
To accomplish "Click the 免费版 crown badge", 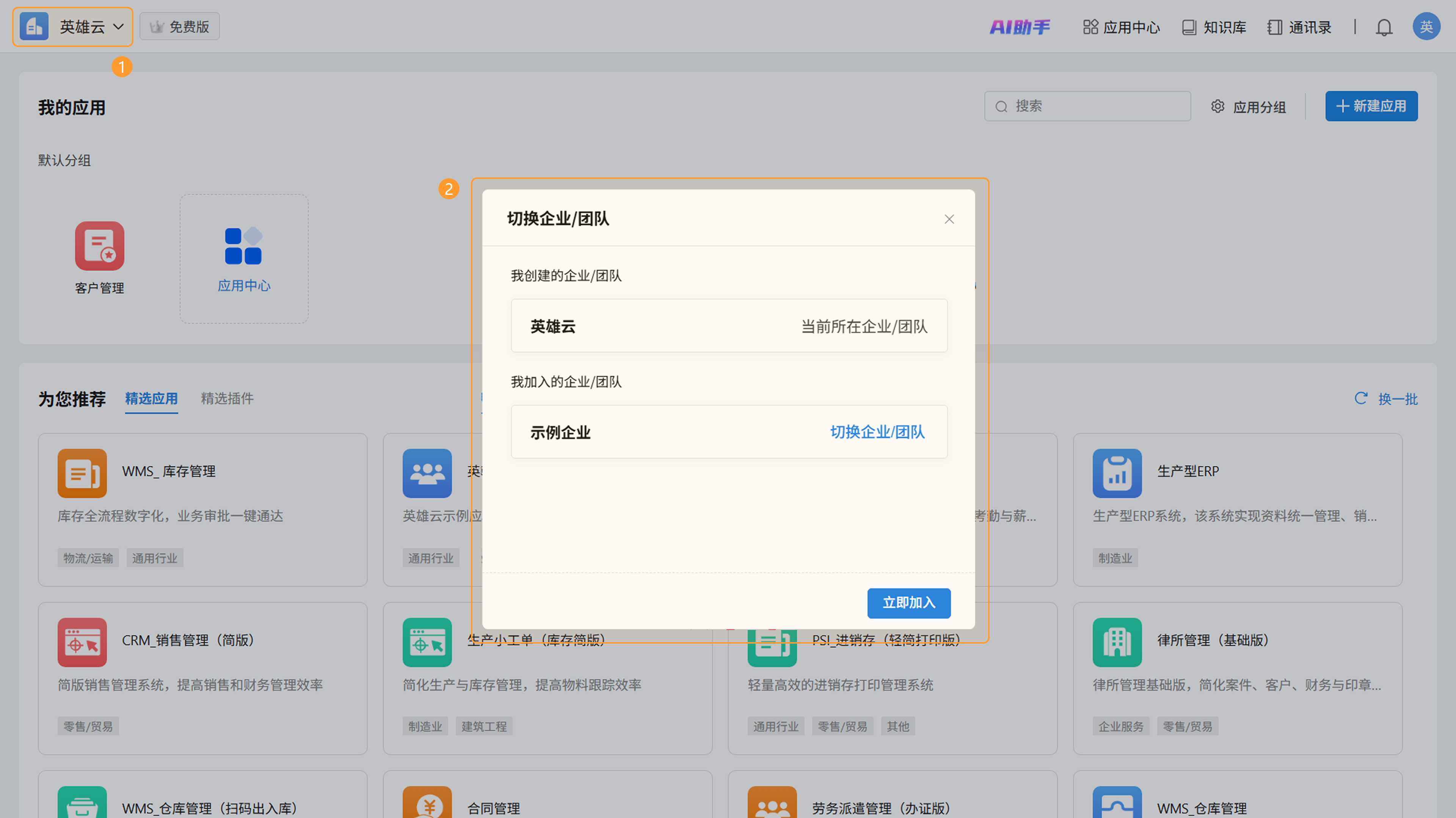I will click(180, 27).
